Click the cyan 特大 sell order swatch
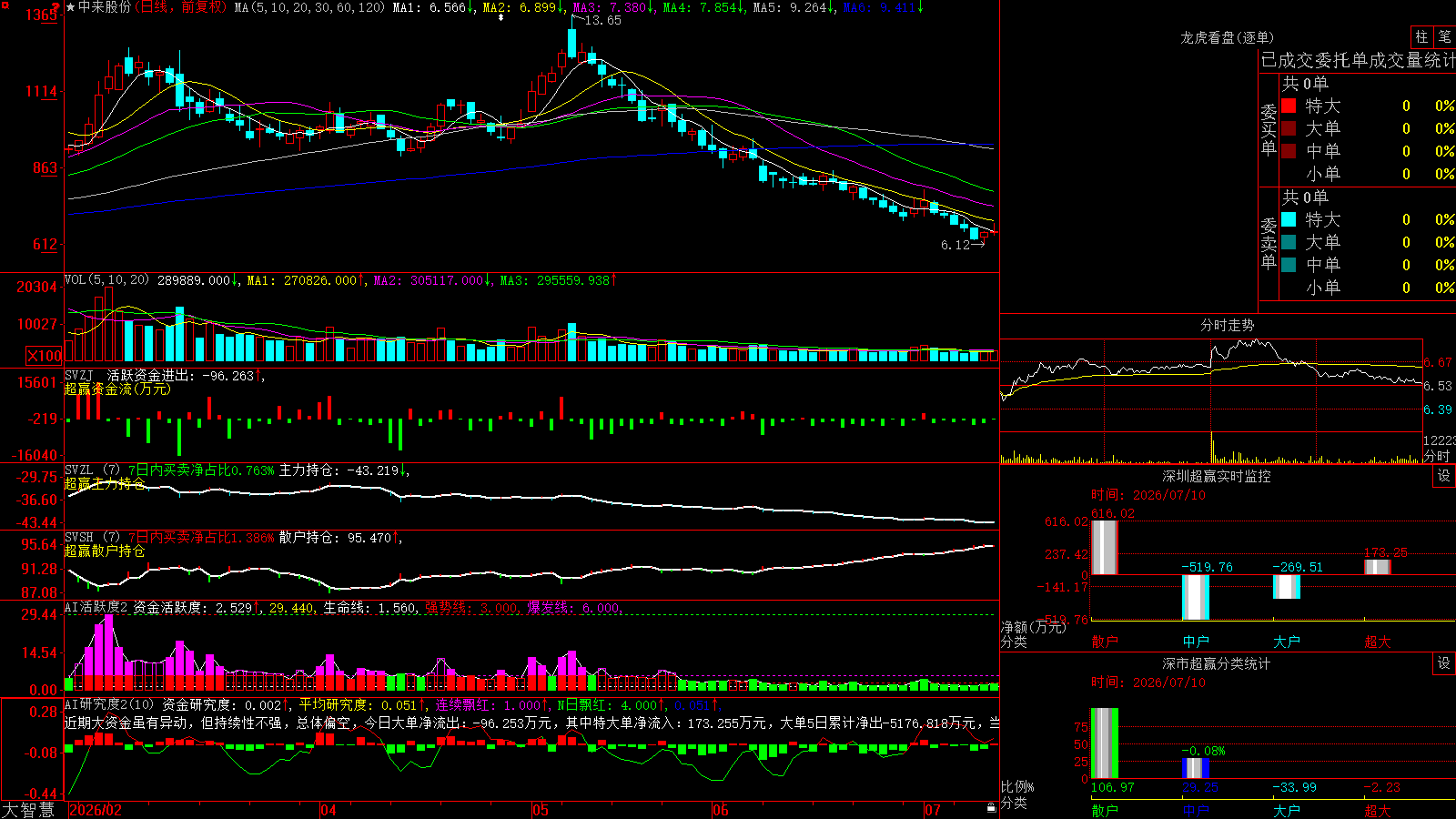Viewport: 1456px width, 819px height. (1289, 219)
